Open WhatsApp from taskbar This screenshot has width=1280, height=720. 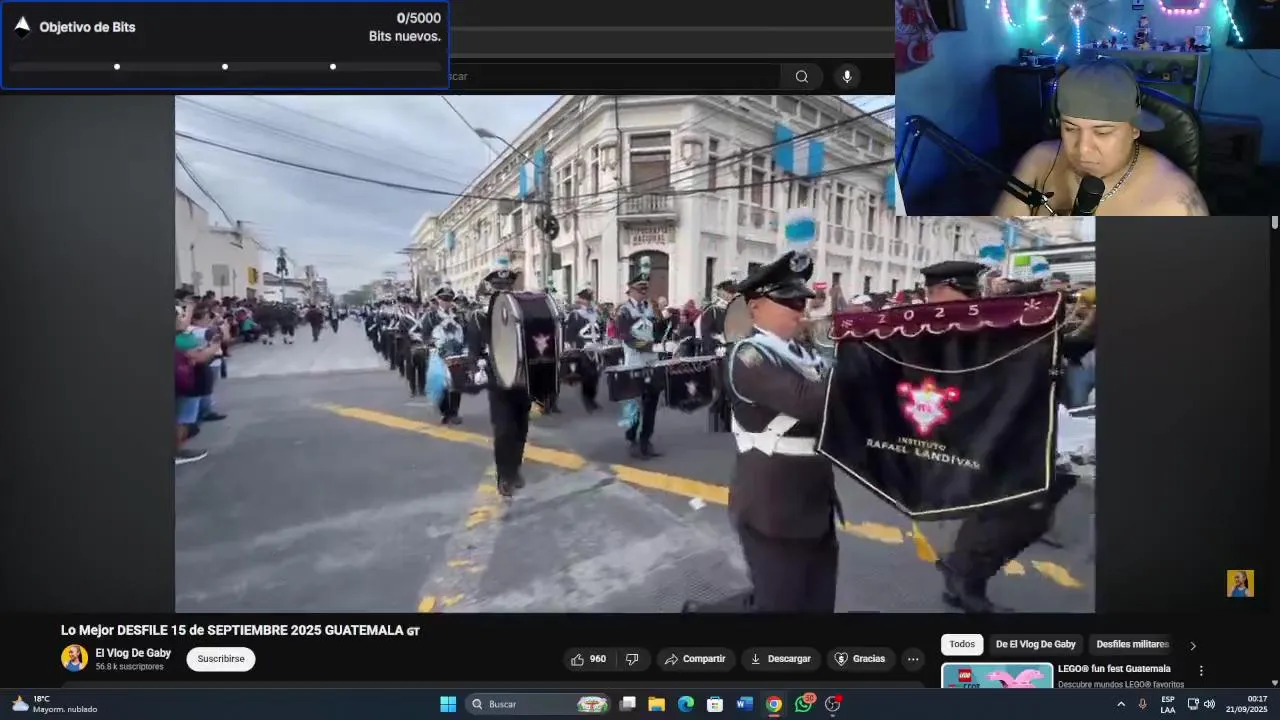pos(804,704)
